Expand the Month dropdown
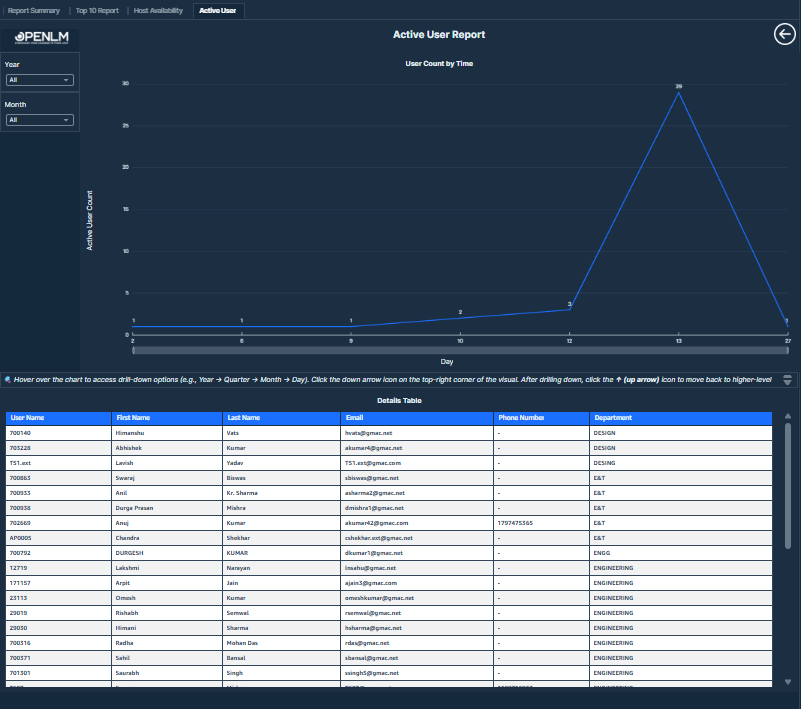801x709 pixels. pos(40,120)
